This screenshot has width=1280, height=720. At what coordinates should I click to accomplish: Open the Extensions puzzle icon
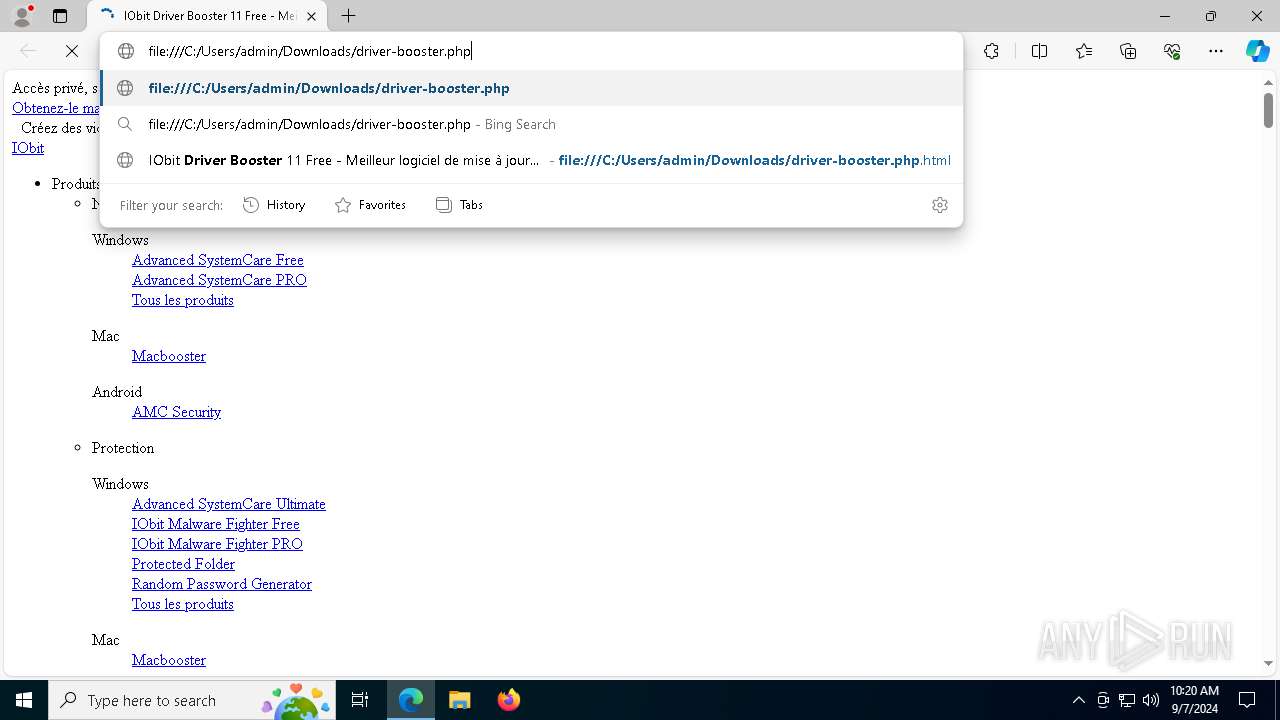(x=991, y=51)
